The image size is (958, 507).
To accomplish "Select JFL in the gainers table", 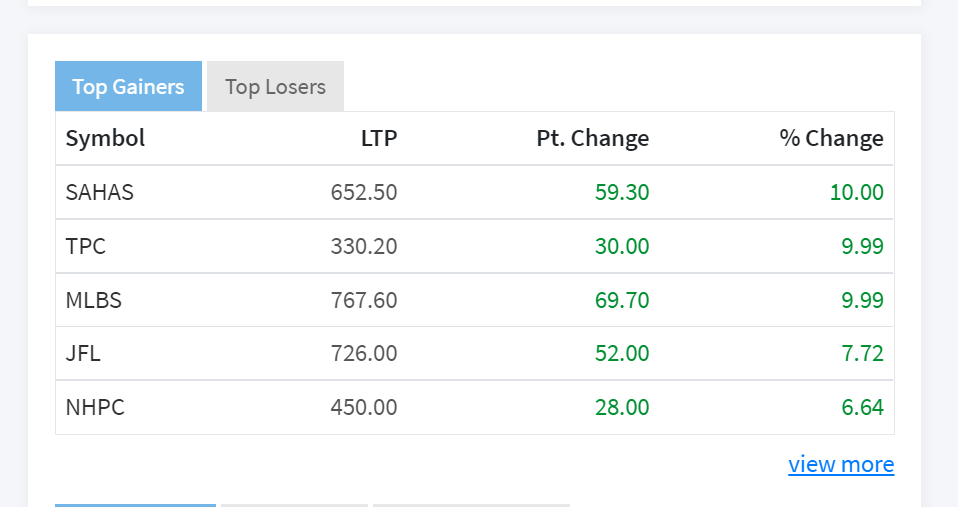I will (82, 353).
